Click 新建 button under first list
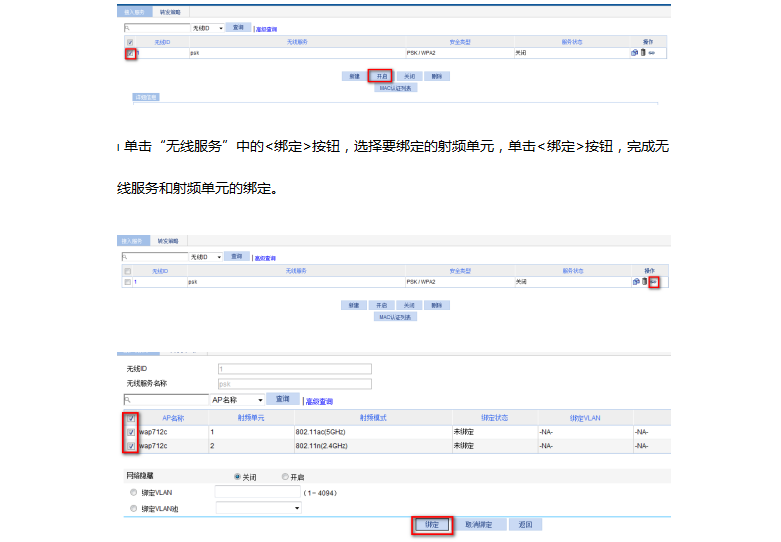This screenshot has width=781, height=542. pyautogui.click(x=355, y=76)
